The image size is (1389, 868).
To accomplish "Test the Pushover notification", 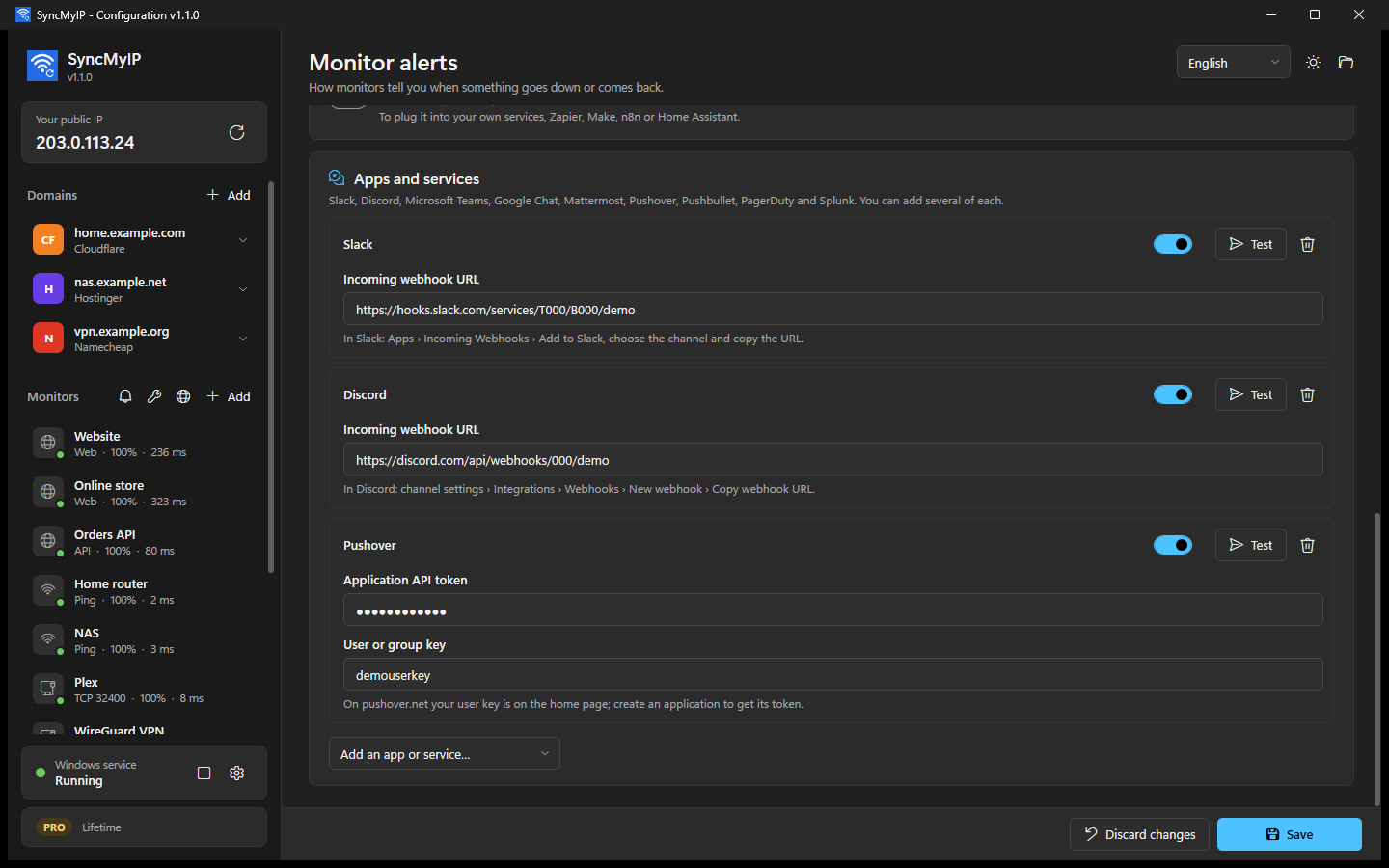I will (1250, 545).
